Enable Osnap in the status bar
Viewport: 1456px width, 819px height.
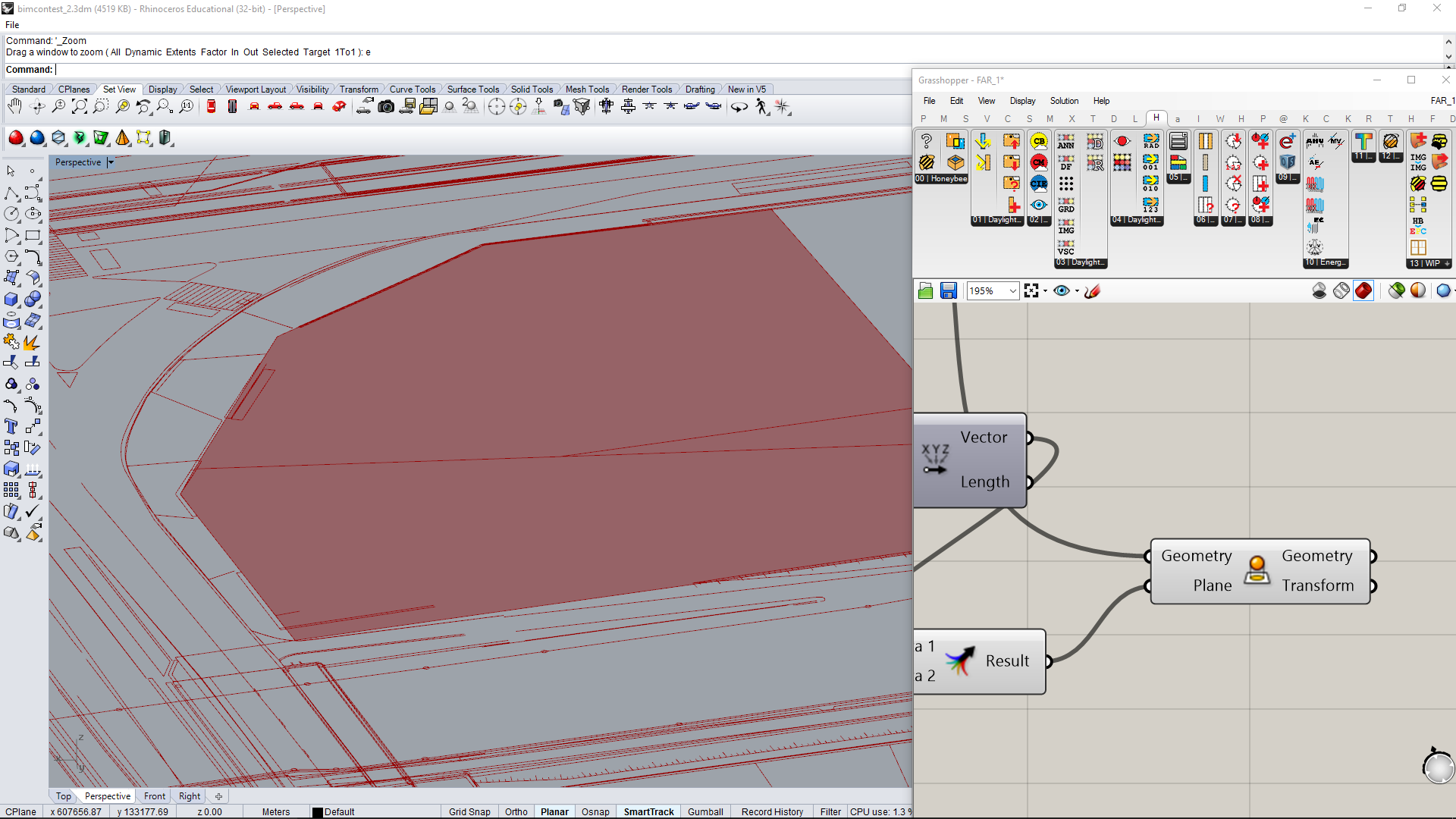(x=595, y=811)
